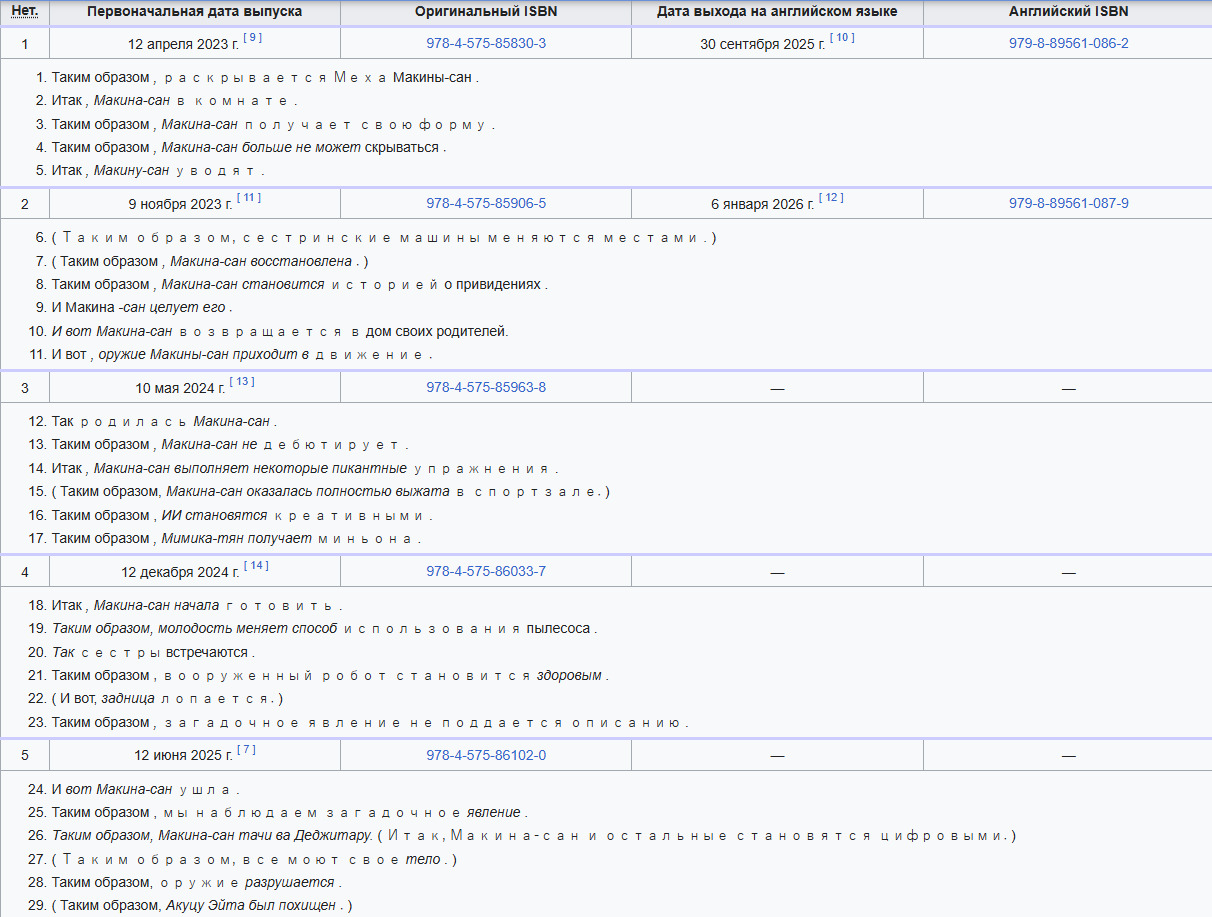Click ISBN link 978-4-575-85906-5

point(486,203)
